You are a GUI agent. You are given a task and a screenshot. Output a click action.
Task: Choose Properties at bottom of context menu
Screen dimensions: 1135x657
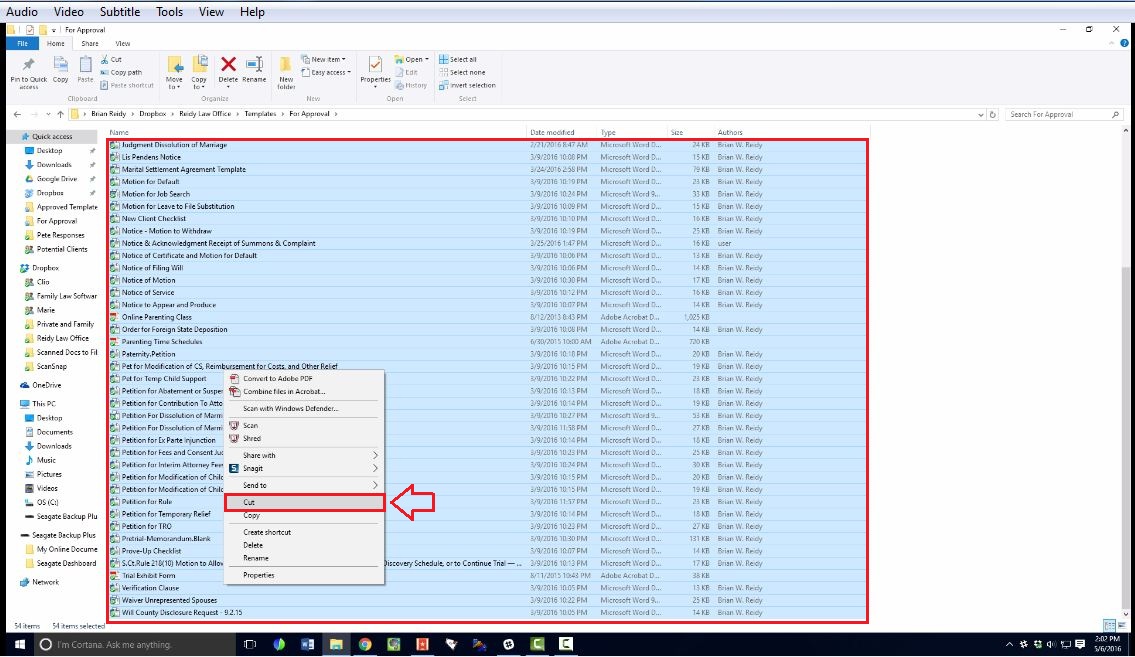tap(304, 575)
